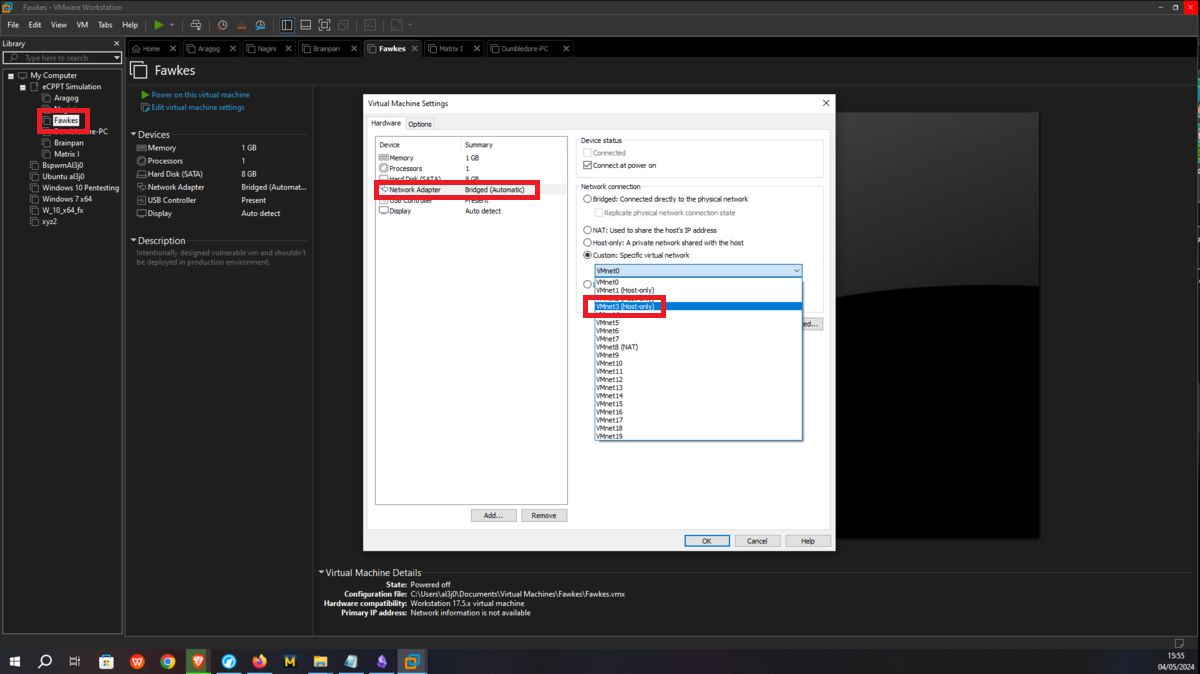Select Brainpan in the Library tree
The image size is (1200, 674).
tap(68, 143)
